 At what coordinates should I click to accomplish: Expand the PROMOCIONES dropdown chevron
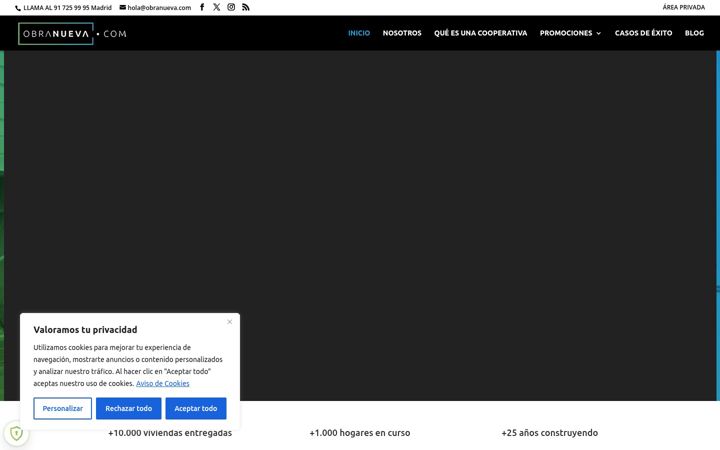coord(598,34)
